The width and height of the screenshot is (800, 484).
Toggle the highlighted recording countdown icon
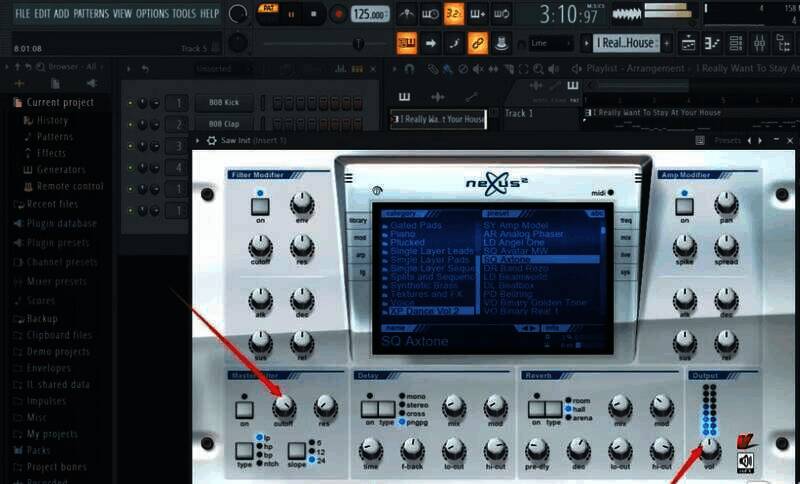point(454,14)
